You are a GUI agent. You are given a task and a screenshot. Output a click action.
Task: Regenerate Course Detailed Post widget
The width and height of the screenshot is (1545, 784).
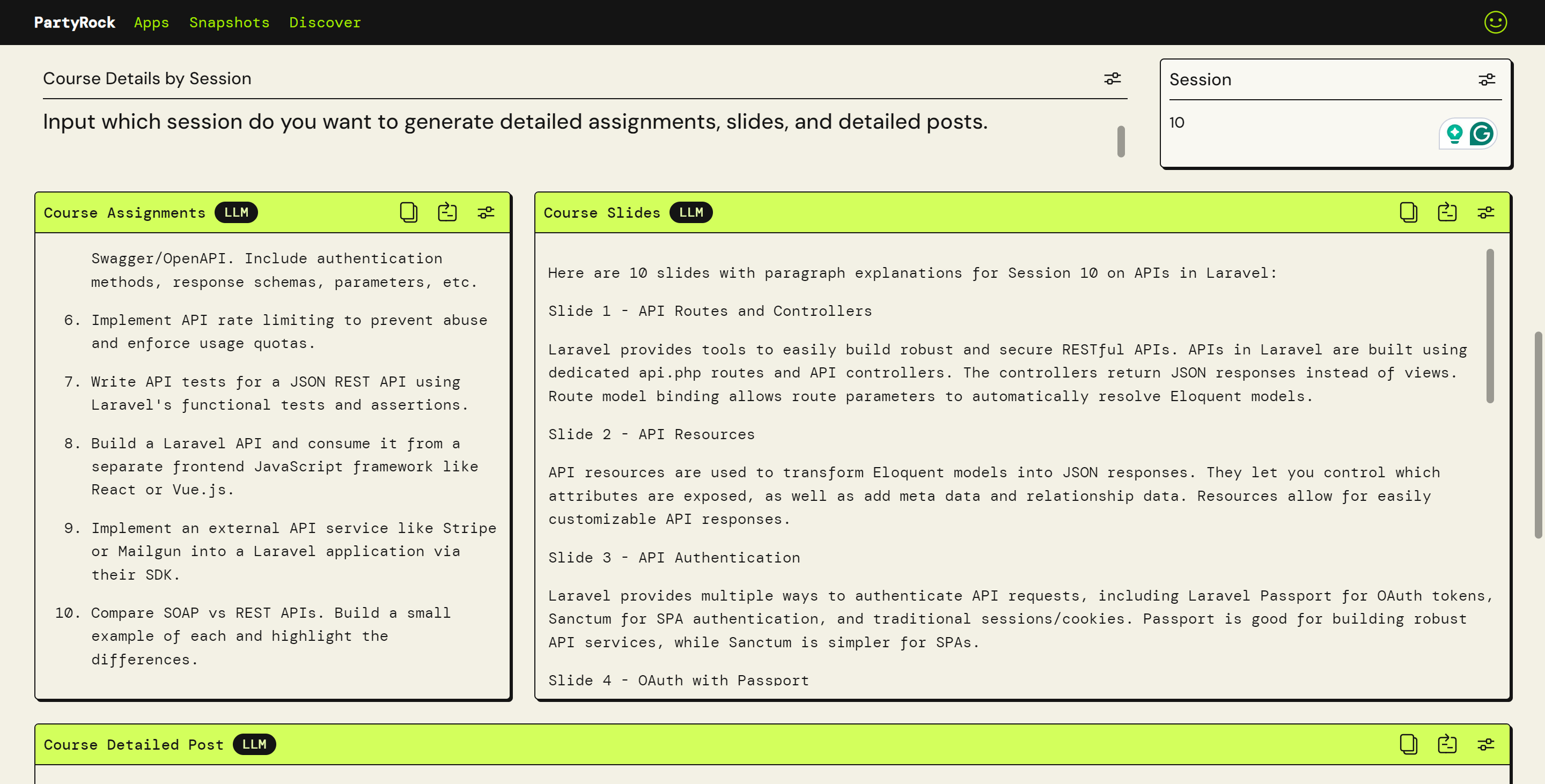[1447, 744]
